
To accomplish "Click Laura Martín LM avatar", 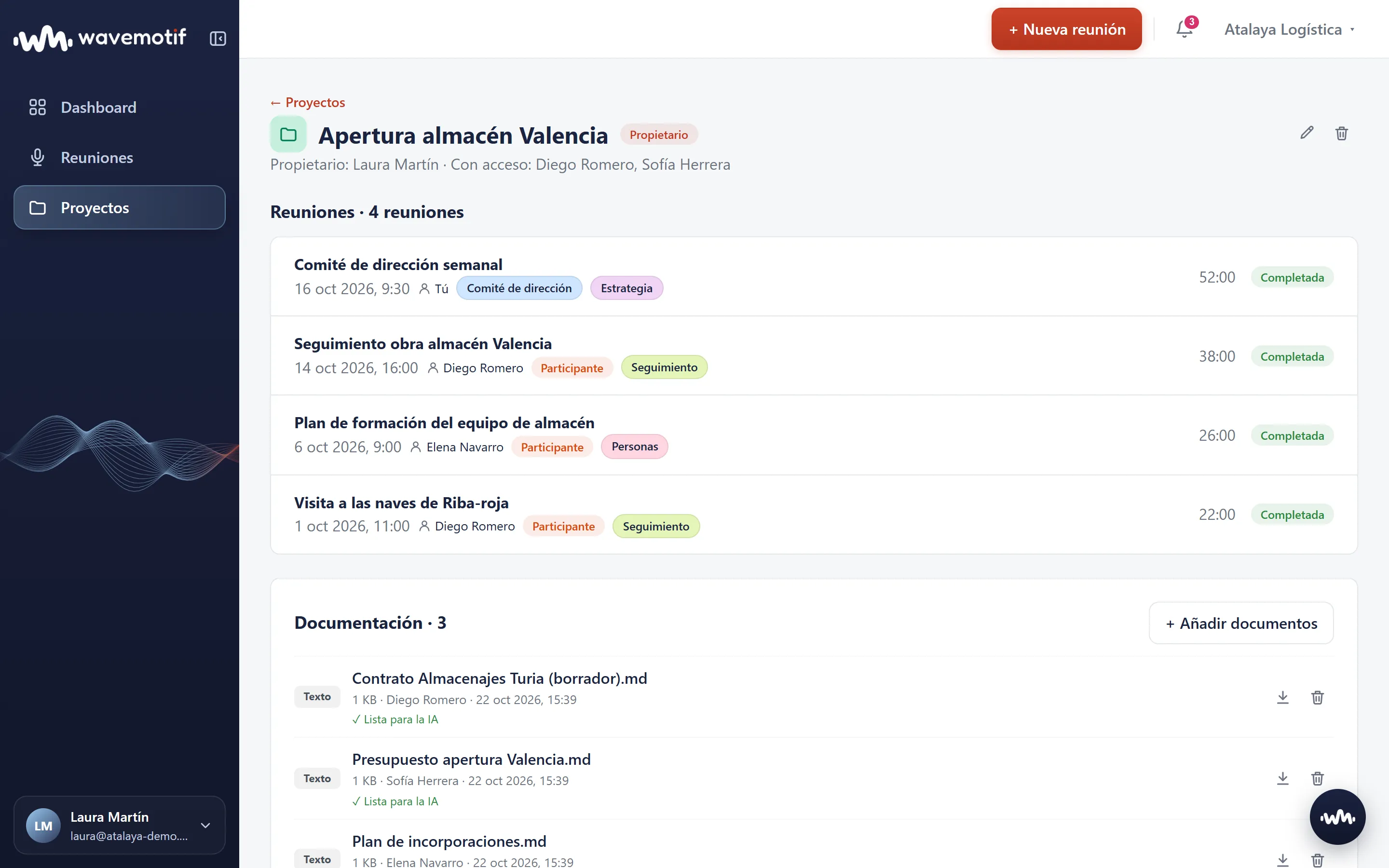I will point(43,826).
